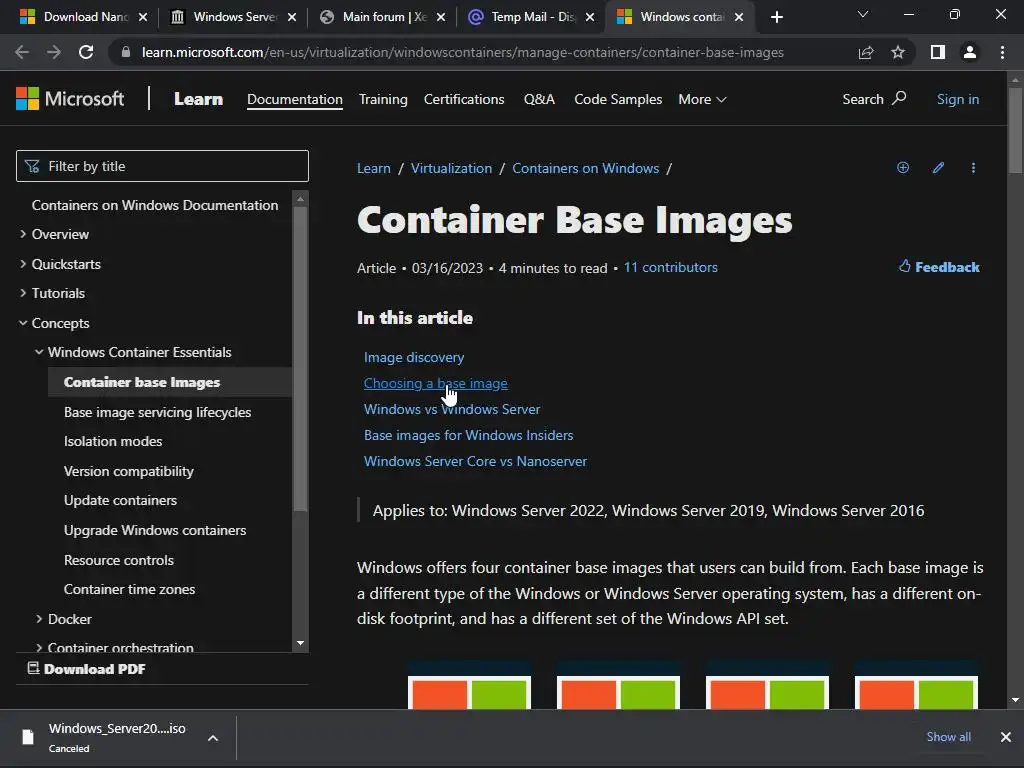The height and width of the screenshot is (768, 1024).
Task: Click the Sign in link
Action: point(957,99)
